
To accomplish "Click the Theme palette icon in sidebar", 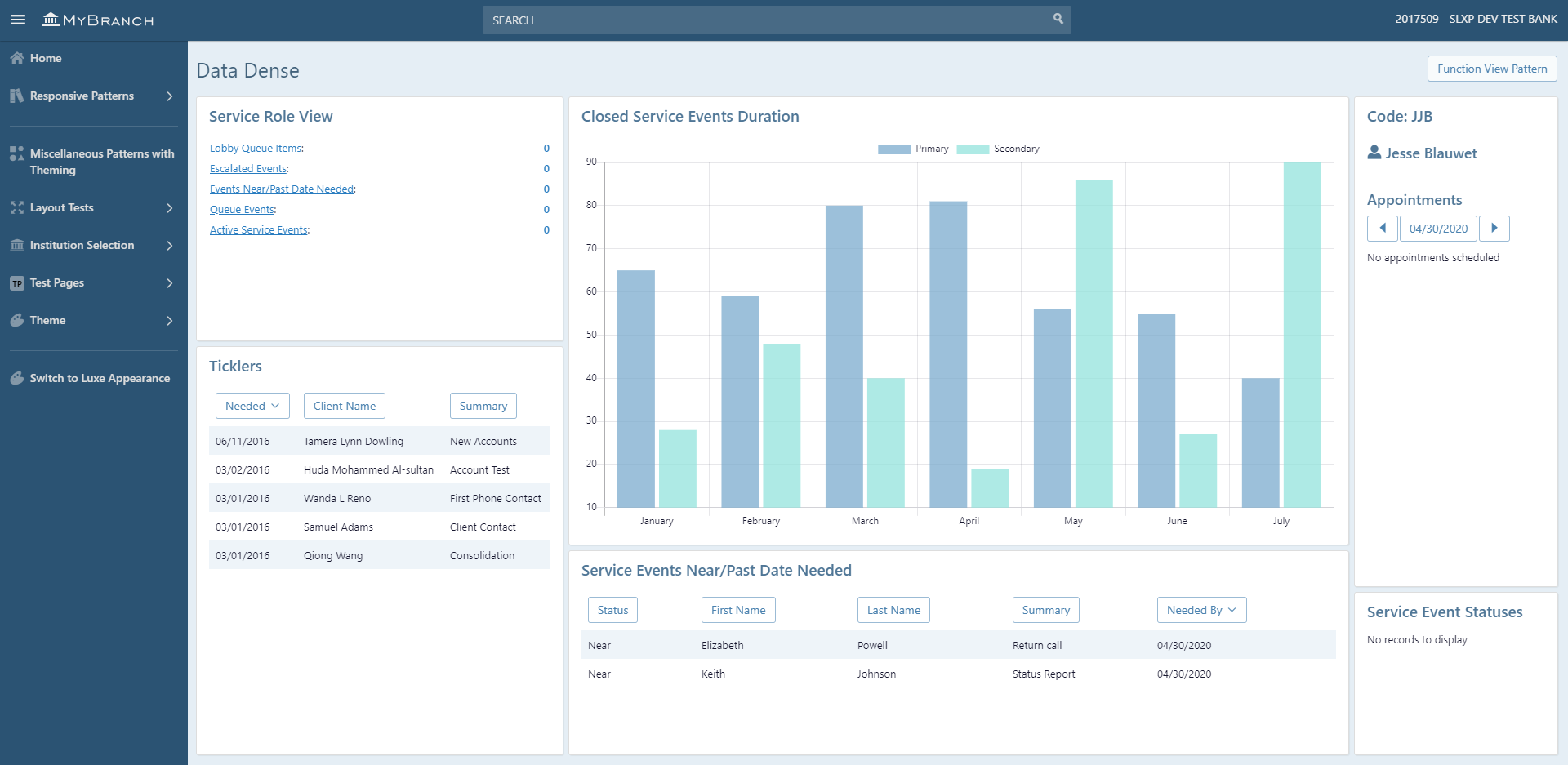I will [17, 321].
